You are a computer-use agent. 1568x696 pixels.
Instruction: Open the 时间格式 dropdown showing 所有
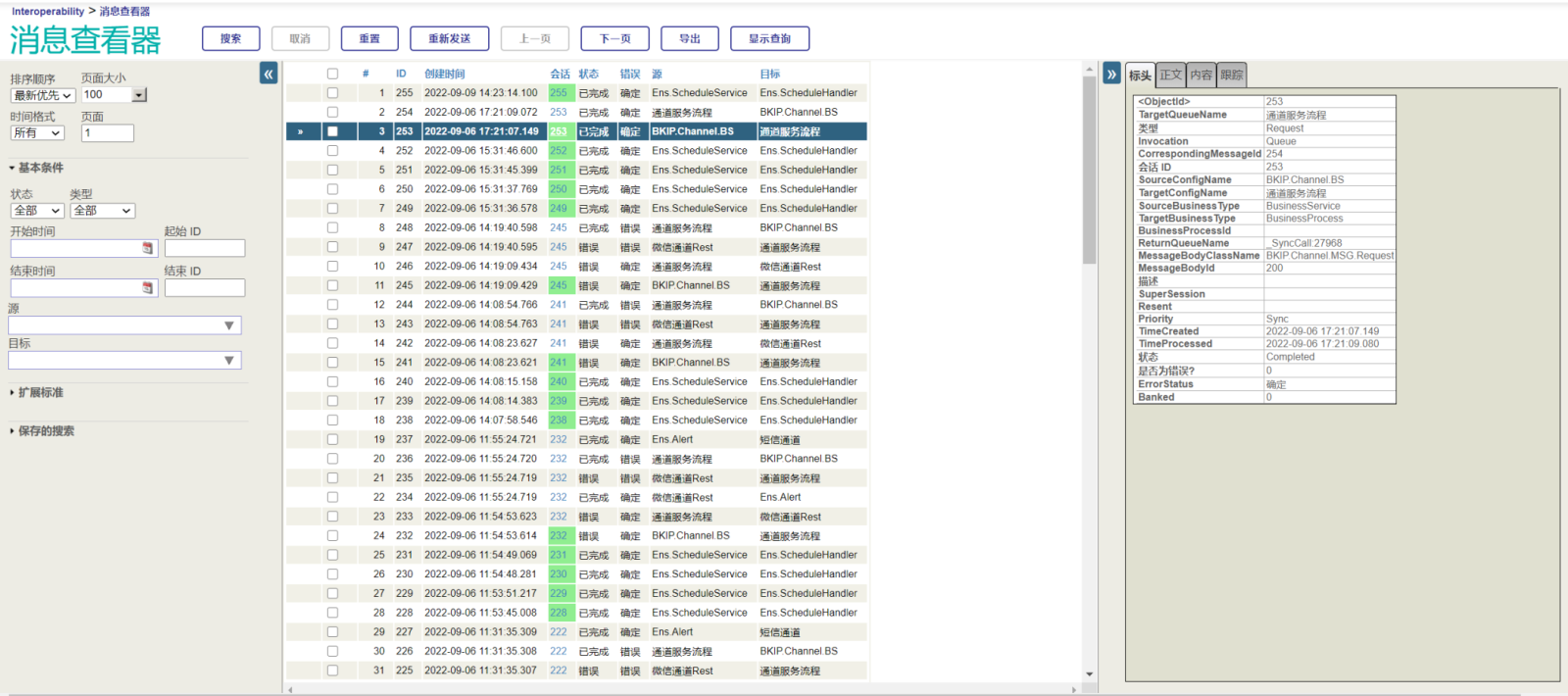pyautogui.click(x=37, y=133)
